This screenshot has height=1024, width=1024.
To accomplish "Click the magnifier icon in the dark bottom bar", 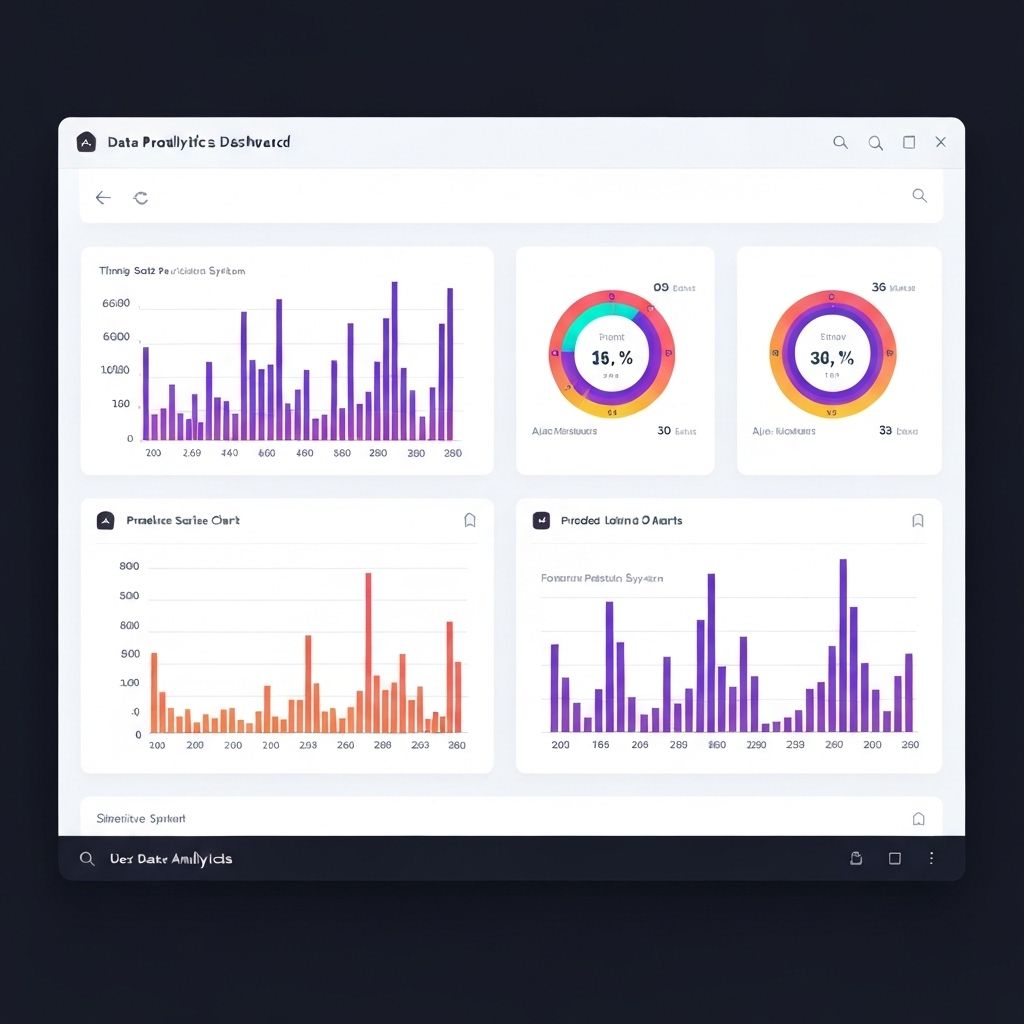I will pos(87,859).
